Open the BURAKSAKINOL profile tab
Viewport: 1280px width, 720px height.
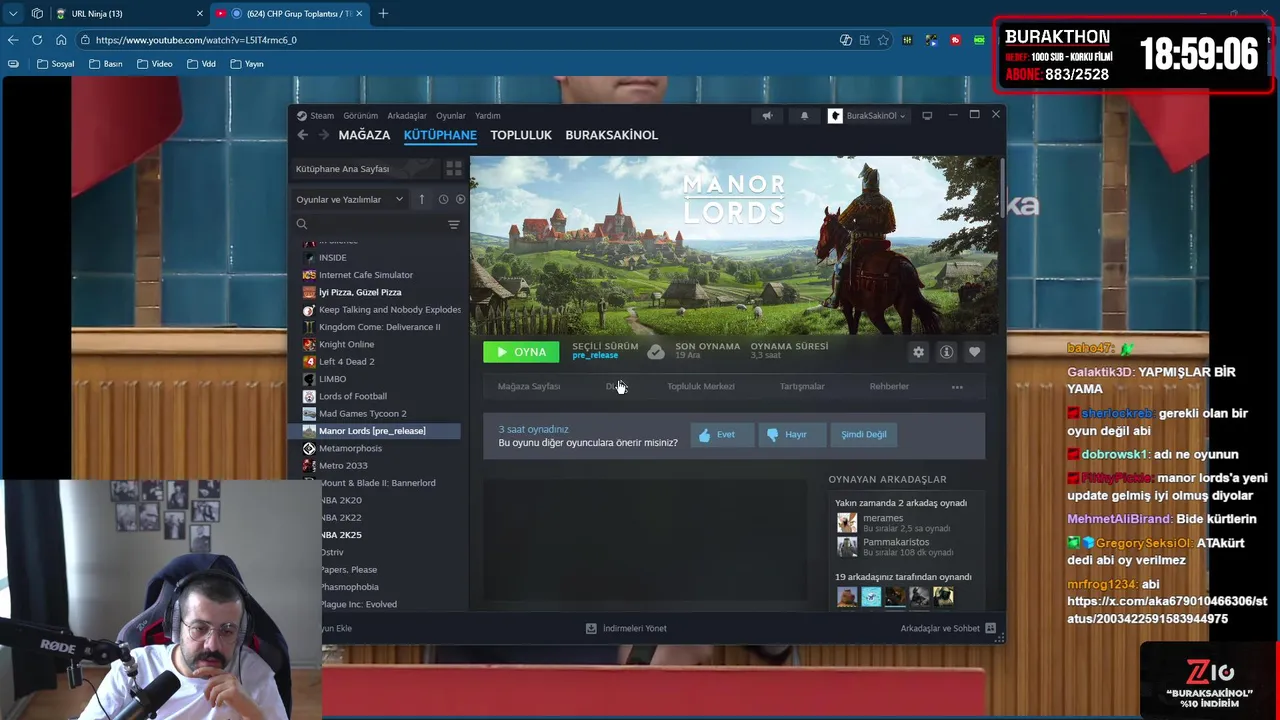611,135
